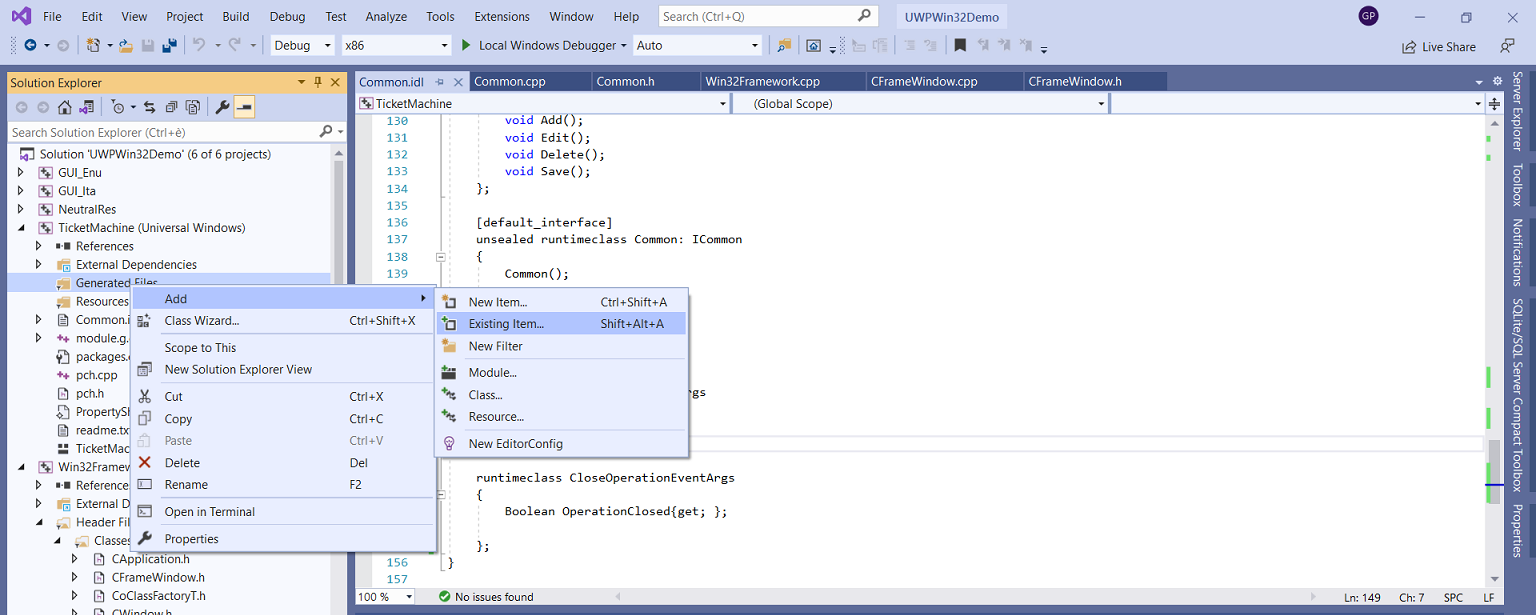1536x615 pixels.
Task: Expand the CApplication.h tree node
Action: coord(75,559)
